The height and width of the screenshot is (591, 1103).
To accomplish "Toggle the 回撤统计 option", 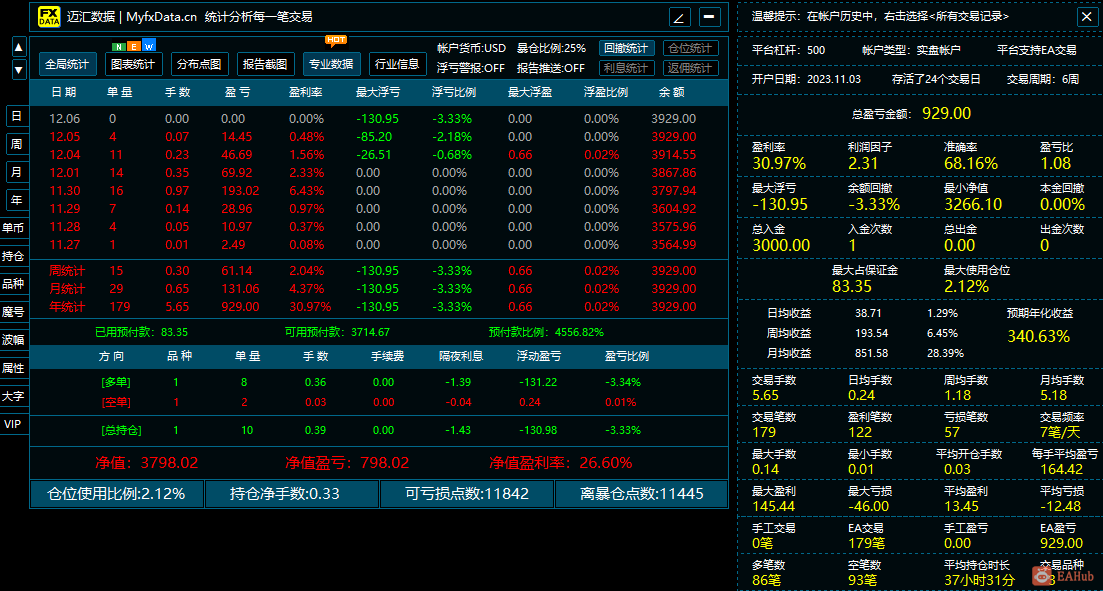I will [x=627, y=48].
